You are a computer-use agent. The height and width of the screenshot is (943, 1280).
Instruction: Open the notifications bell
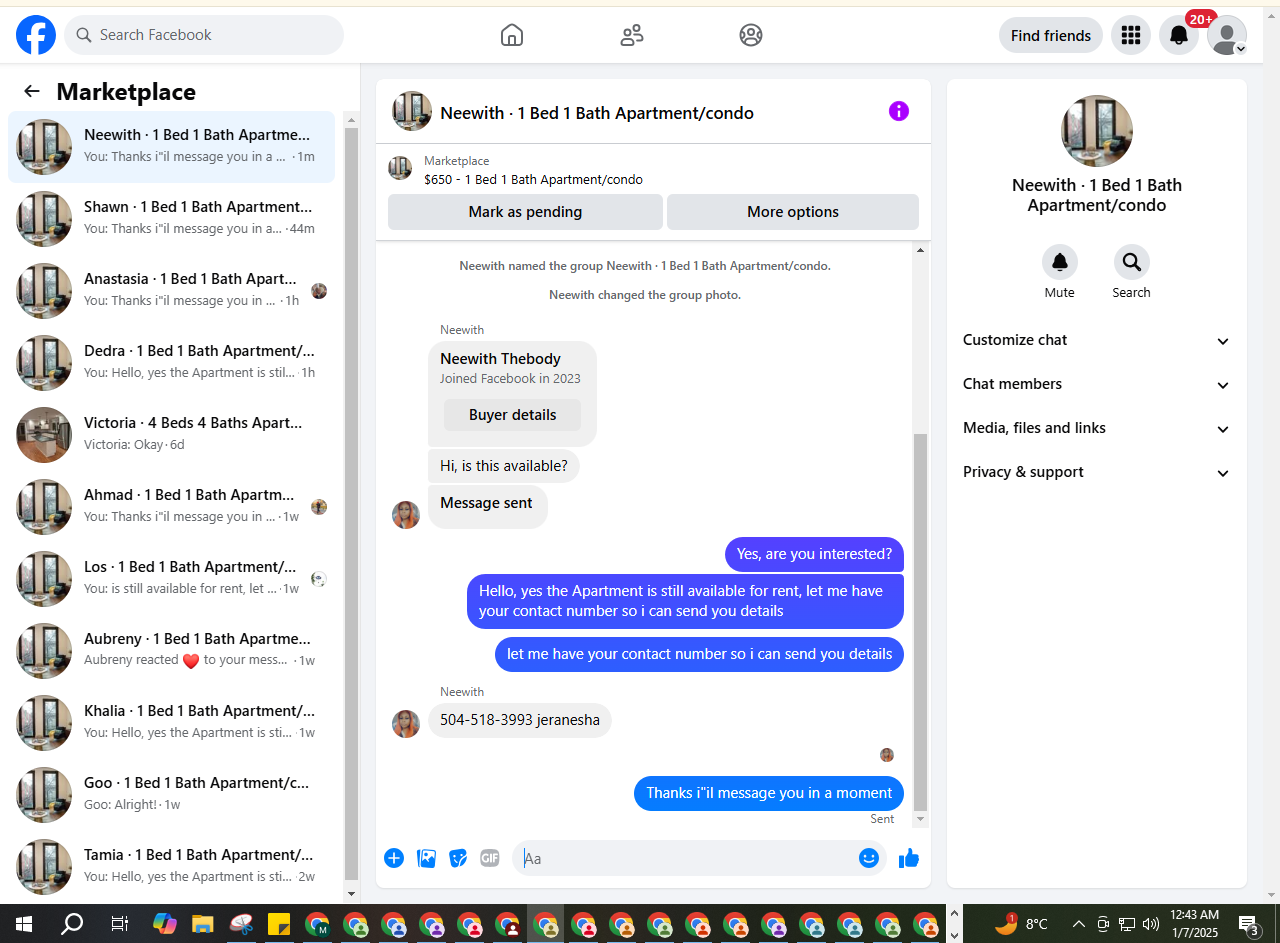pyautogui.click(x=1179, y=35)
